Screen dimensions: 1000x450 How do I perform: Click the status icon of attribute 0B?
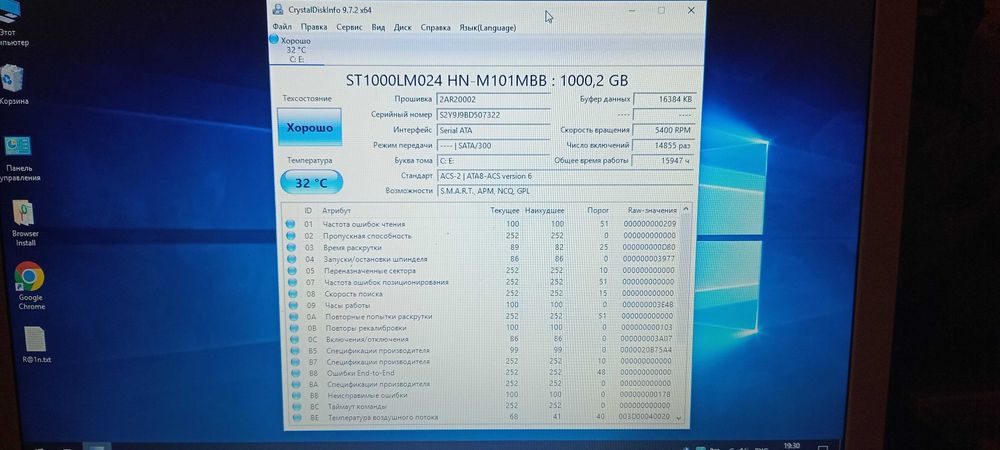tap(294, 328)
